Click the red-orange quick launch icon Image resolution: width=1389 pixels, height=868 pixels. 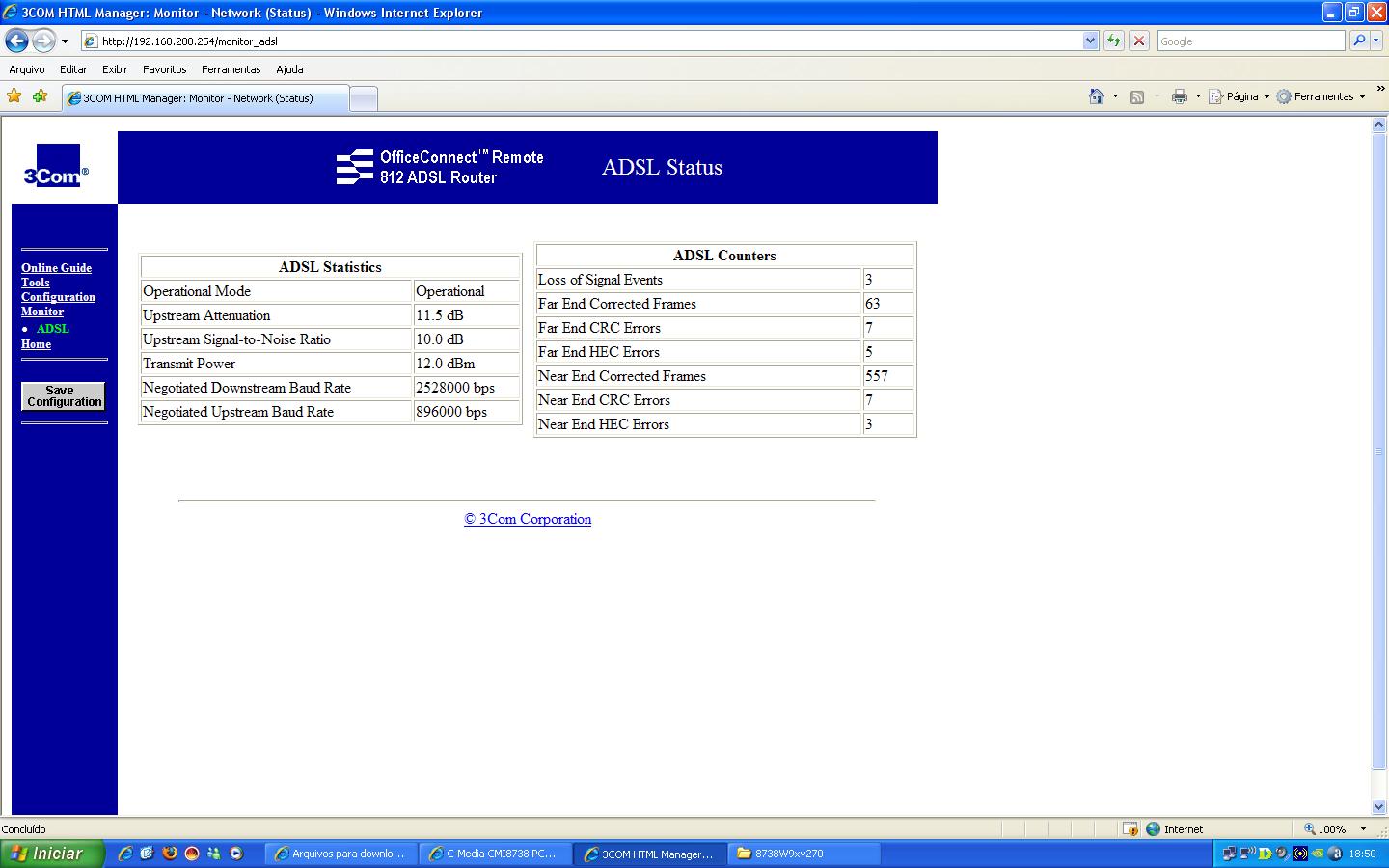[192, 854]
